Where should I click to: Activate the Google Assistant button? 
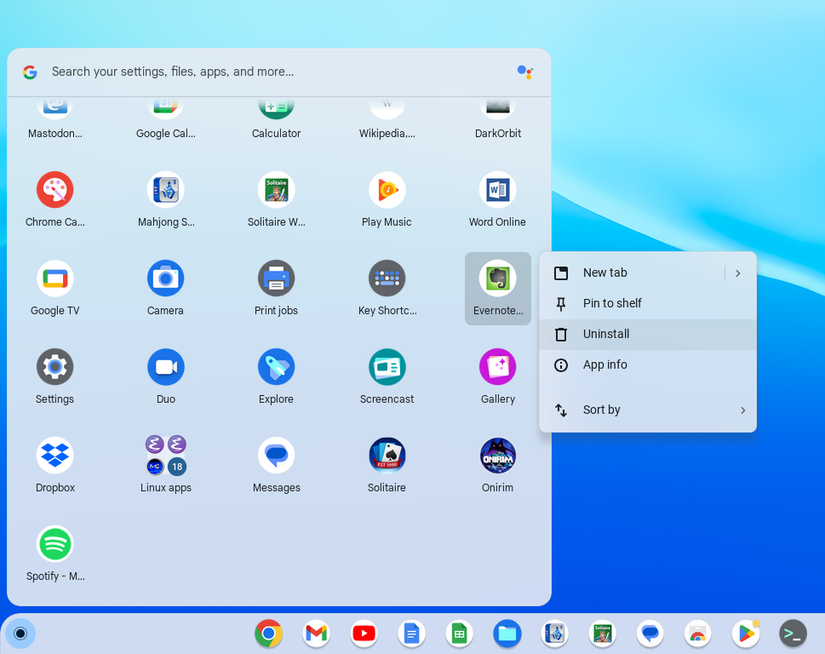[x=524, y=71]
